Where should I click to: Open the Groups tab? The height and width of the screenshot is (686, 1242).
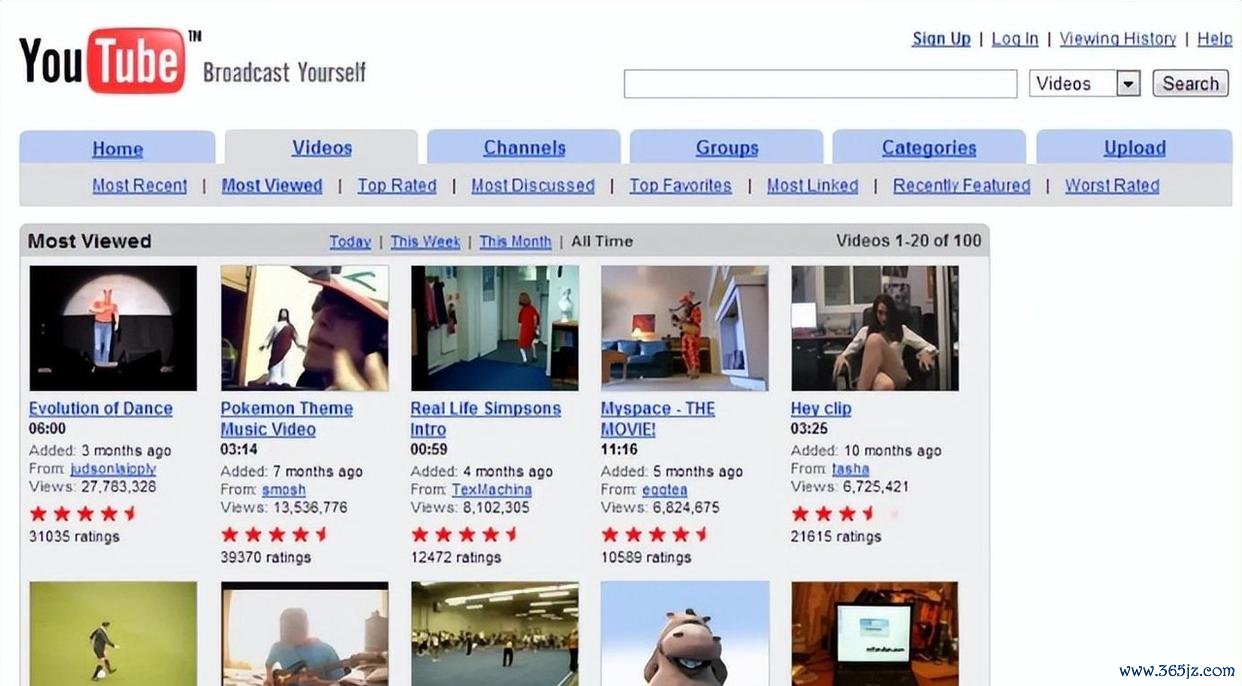727,147
